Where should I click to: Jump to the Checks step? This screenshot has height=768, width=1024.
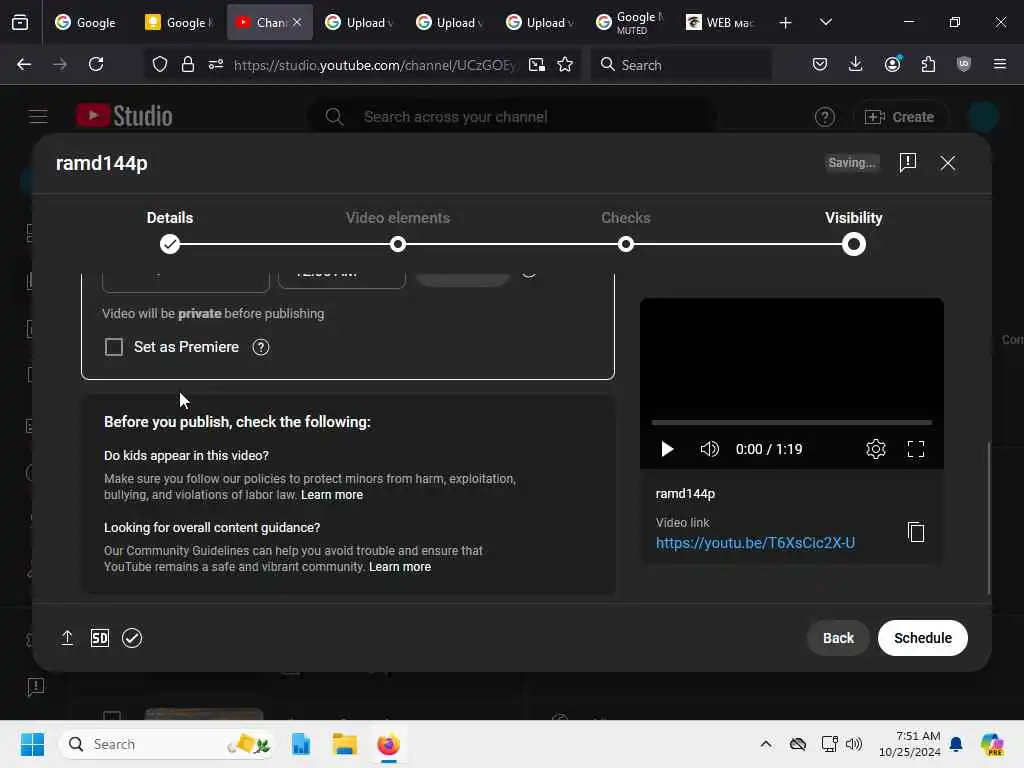pyautogui.click(x=626, y=231)
